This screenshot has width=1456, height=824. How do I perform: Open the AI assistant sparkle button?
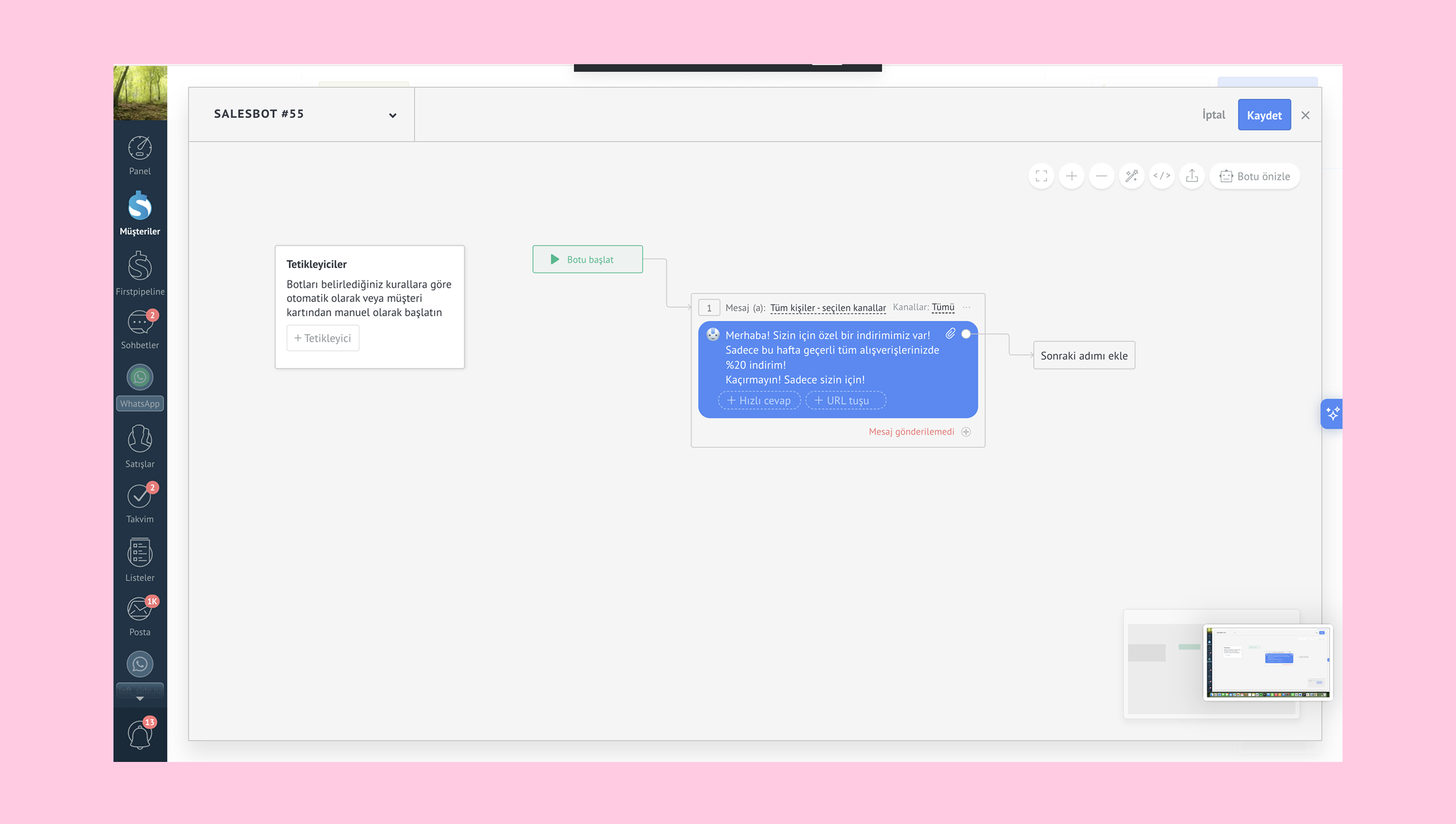pos(1331,414)
